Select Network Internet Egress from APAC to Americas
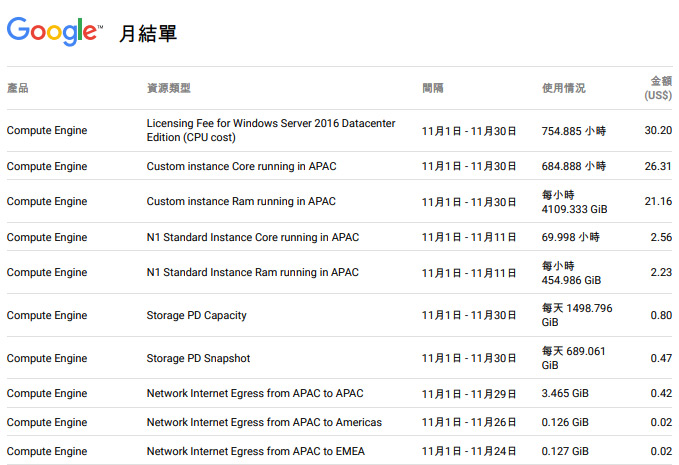Screen dimensions: 679x465 coord(264,422)
